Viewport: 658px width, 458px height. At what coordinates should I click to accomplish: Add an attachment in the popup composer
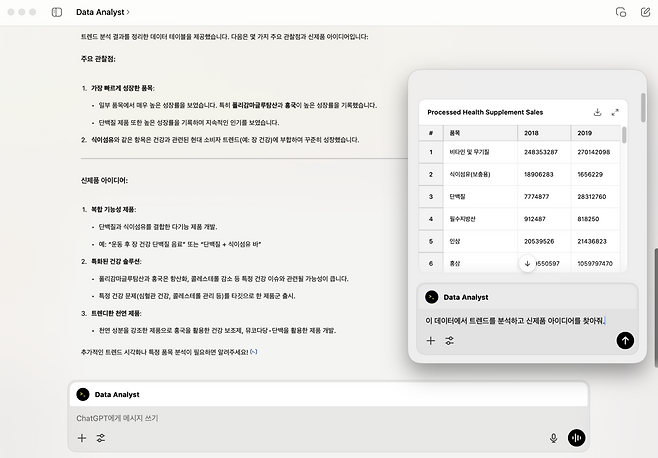[x=431, y=341]
